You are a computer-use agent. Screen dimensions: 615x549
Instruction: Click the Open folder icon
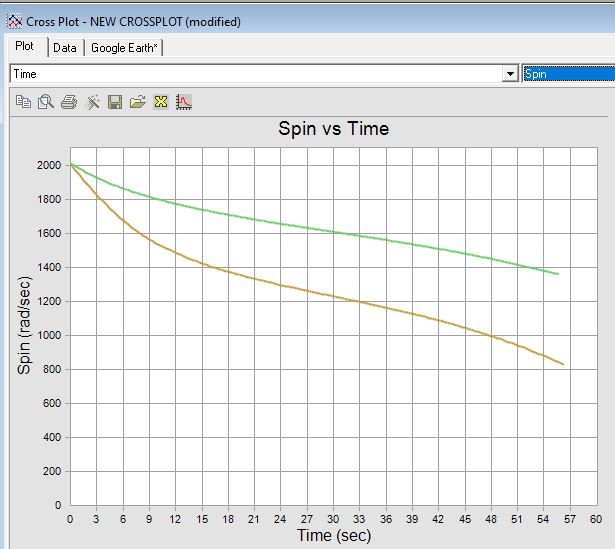[138, 101]
